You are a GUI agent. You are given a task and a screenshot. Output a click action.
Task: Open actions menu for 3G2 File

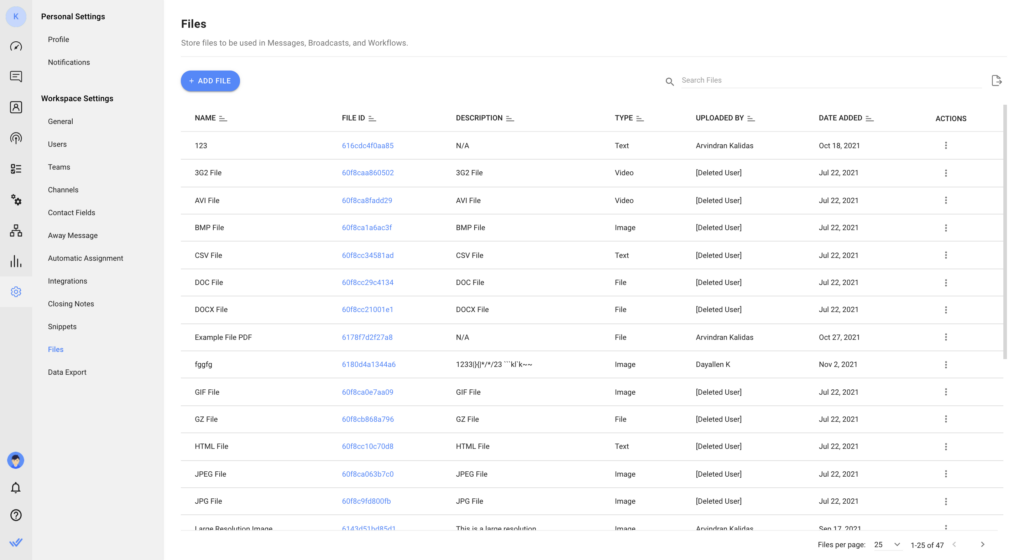click(945, 173)
